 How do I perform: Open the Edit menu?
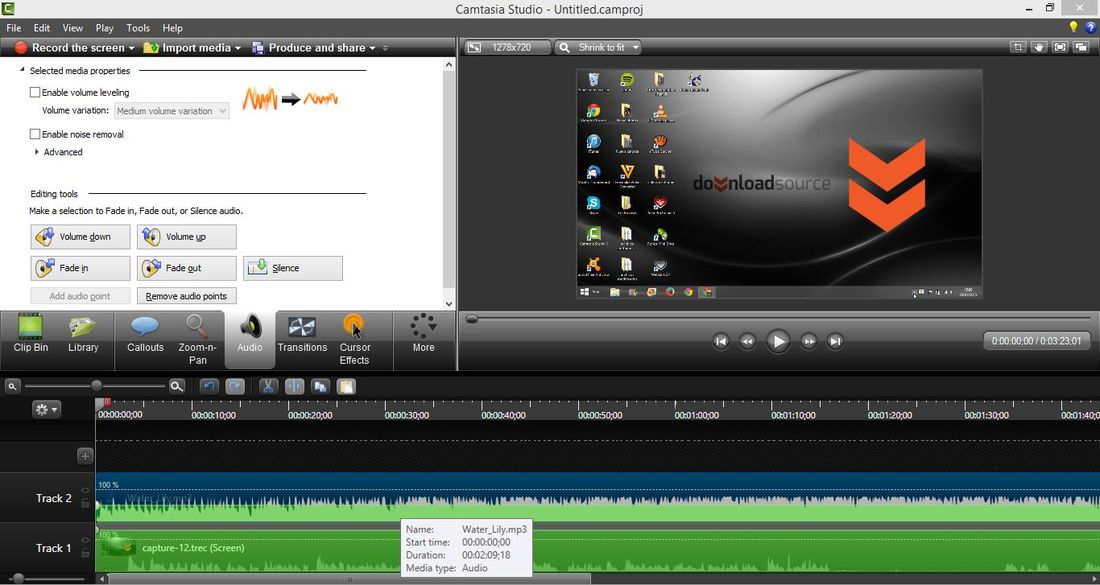pyautogui.click(x=42, y=28)
